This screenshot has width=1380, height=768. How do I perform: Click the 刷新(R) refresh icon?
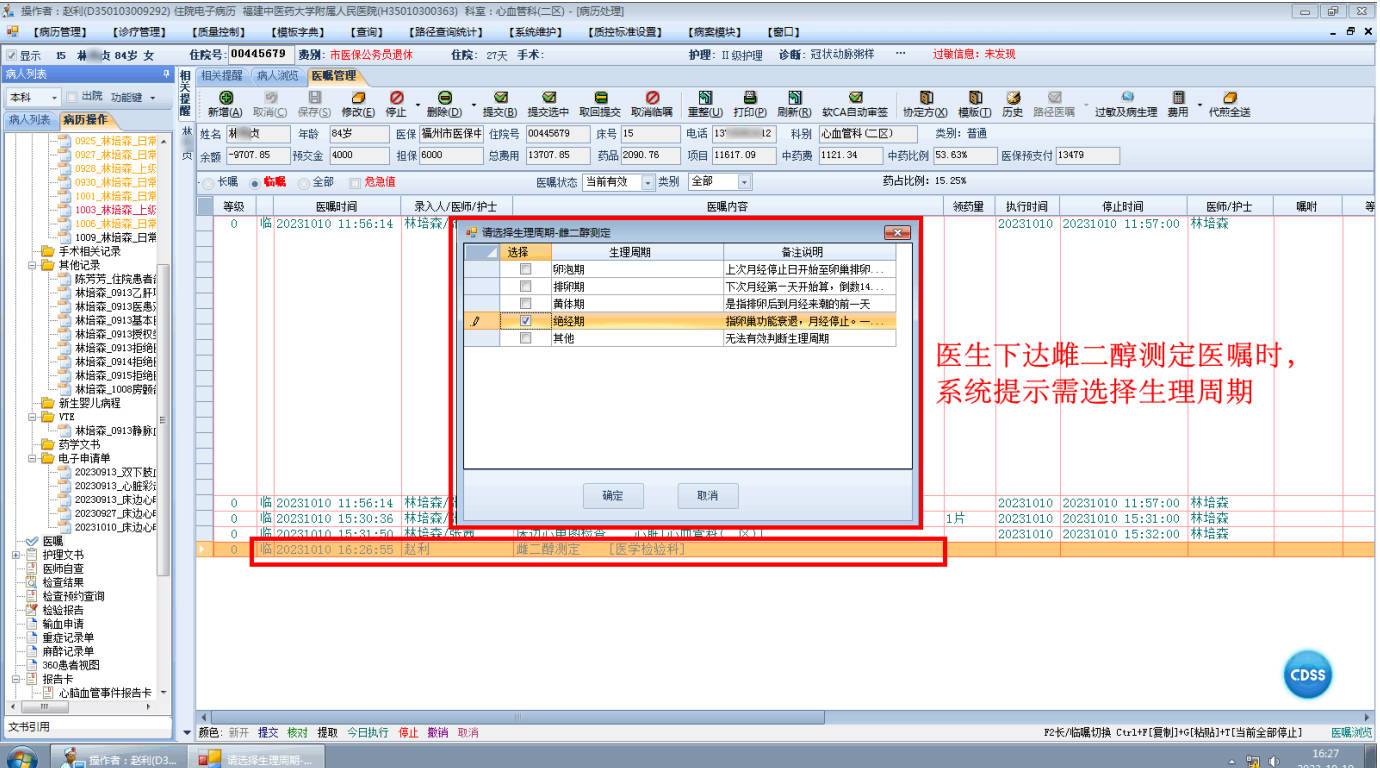(793, 98)
